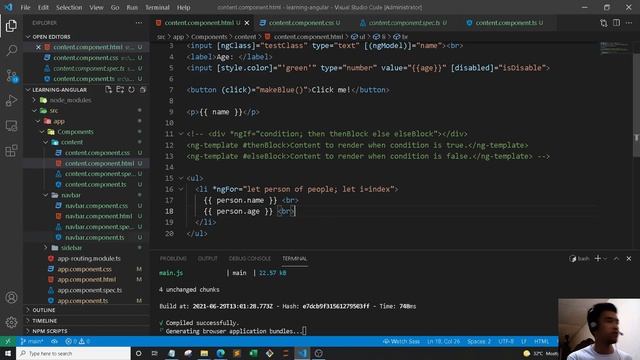Viewport: 640px width, 360px height.
Task: Collapse the LEARNING-ANGULAR section
Action: click(x=28, y=89)
